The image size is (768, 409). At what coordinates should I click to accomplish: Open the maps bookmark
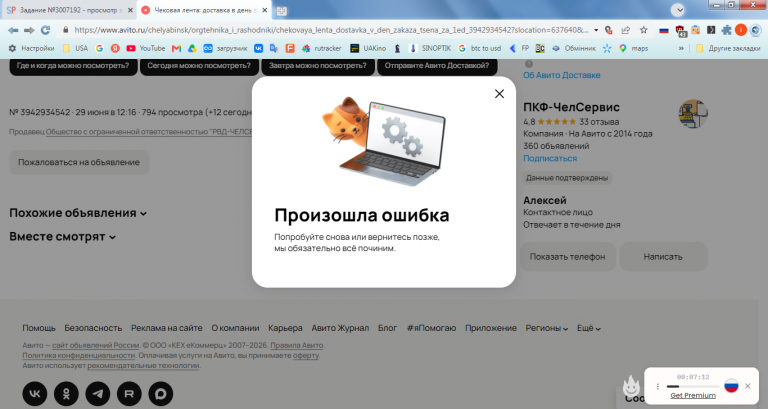pos(633,48)
